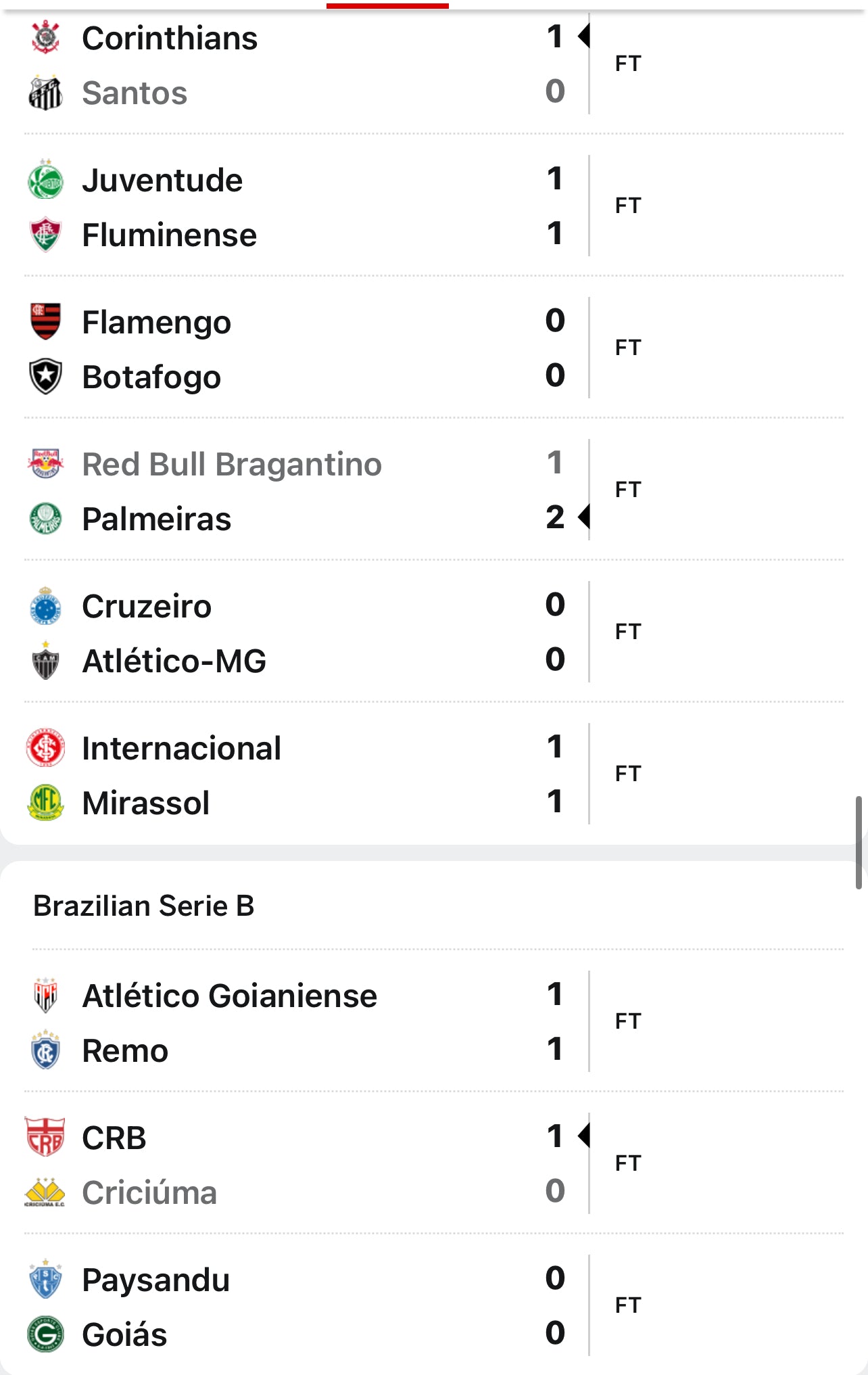Open Atlético Goianiense team page
Screen dimensions: 868x1375
pyautogui.click(x=230, y=996)
